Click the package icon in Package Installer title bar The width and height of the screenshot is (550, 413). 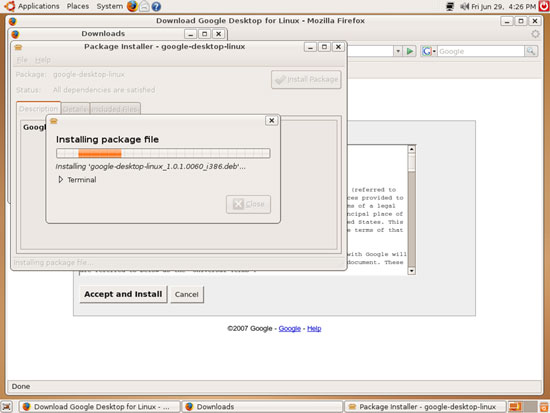pyautogui.click(x=18, y=47)
